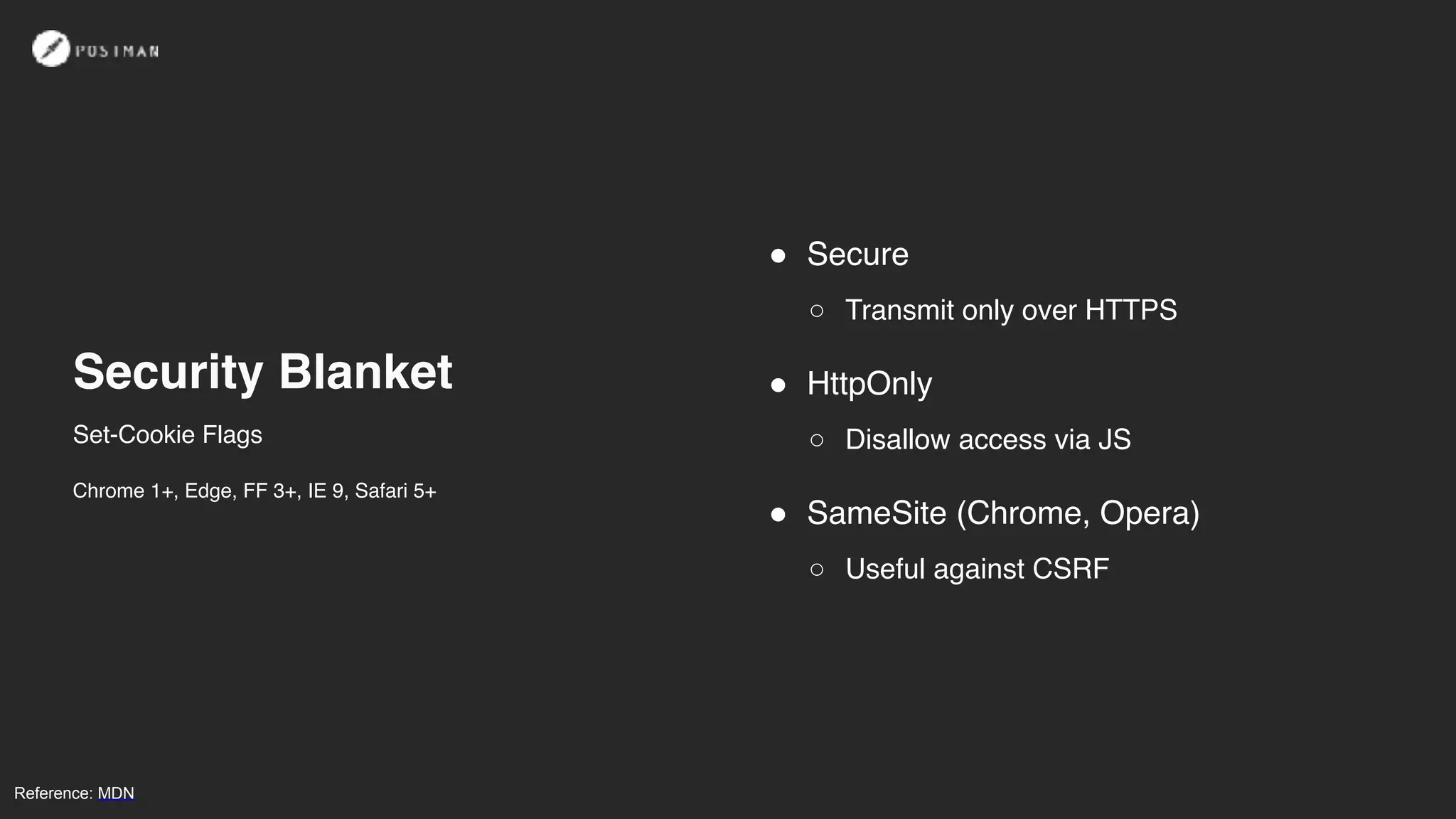1456x819 pixels.
Task: Click the 'Transmit only over HTTPS' text
Action: pos(1010,310)
